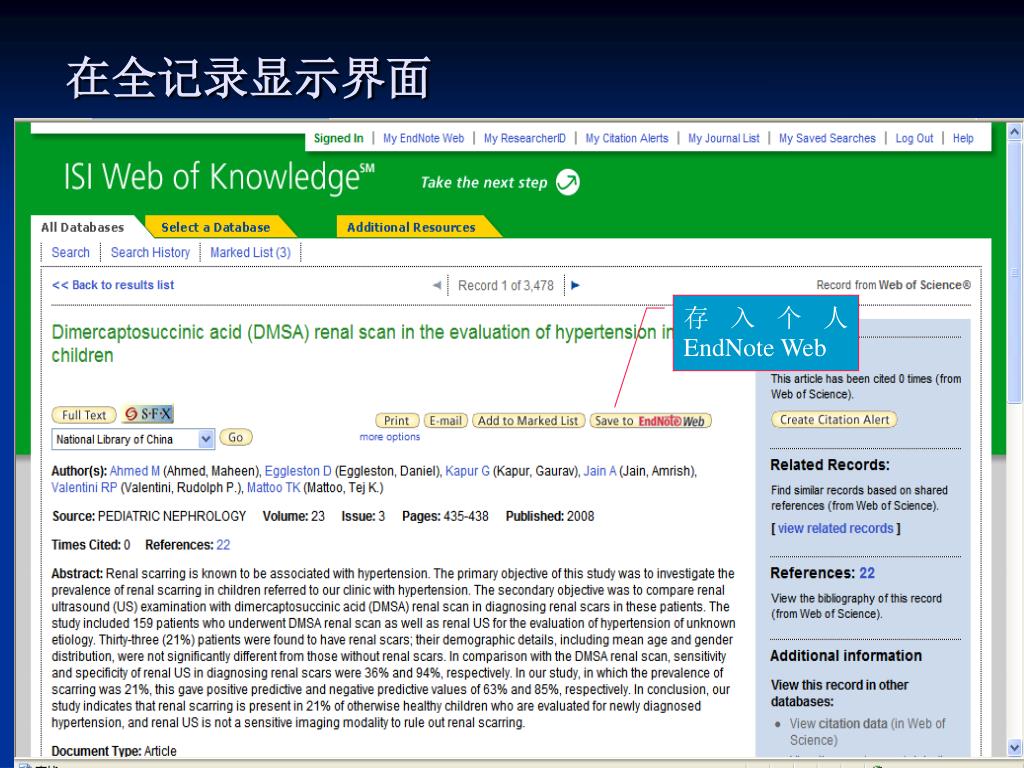Click the scrollbar up arrow

click(x=1014, y=131)
